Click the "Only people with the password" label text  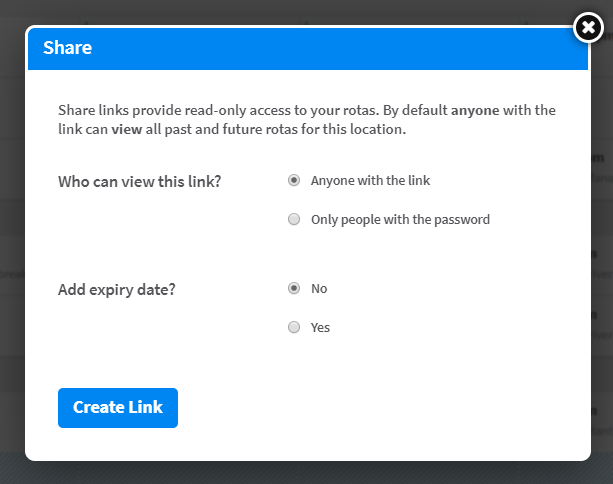point(400,219)
